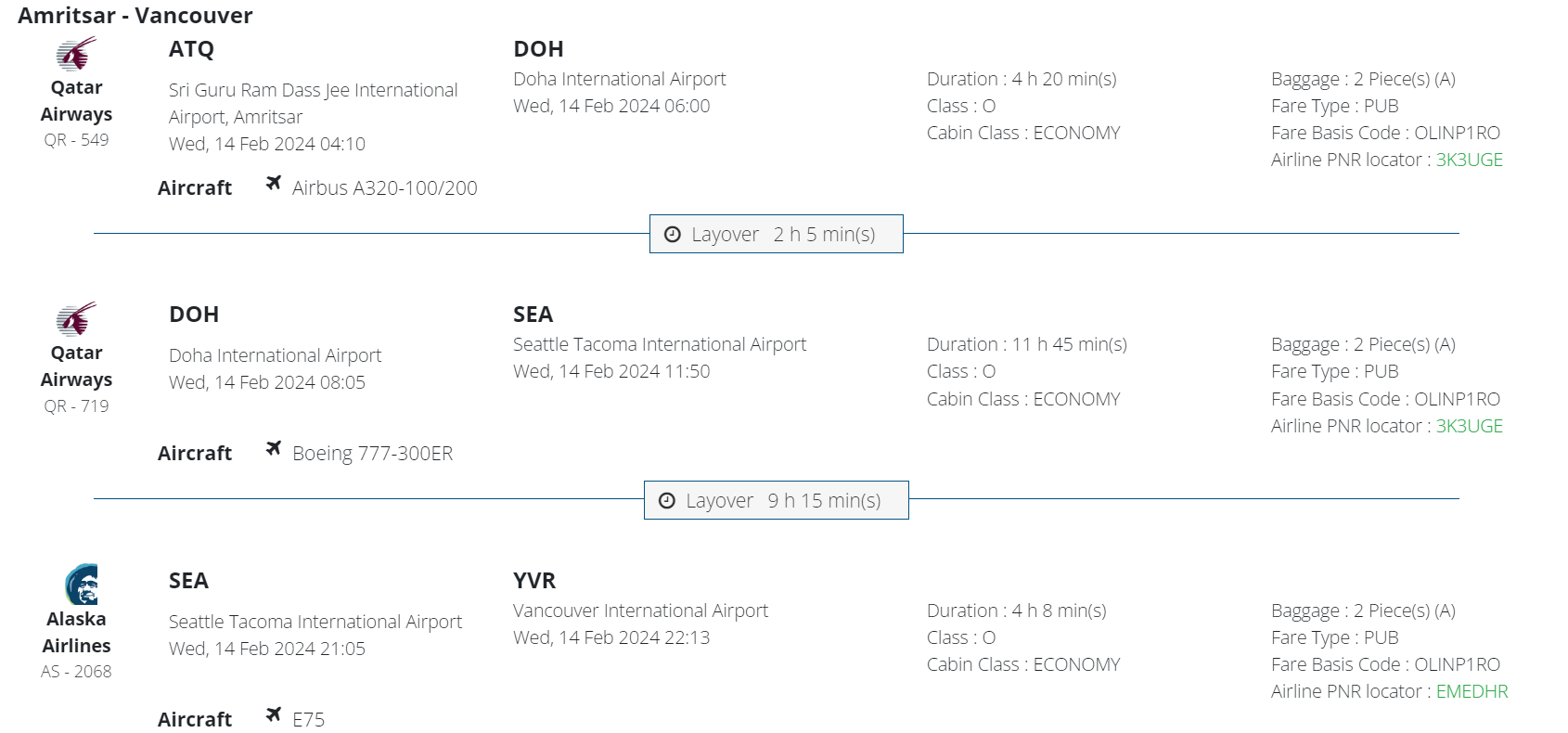Click the Qatar Airways logo for QR-549
The height and width of the screenshot is (733, 1568).
point(76,55)
